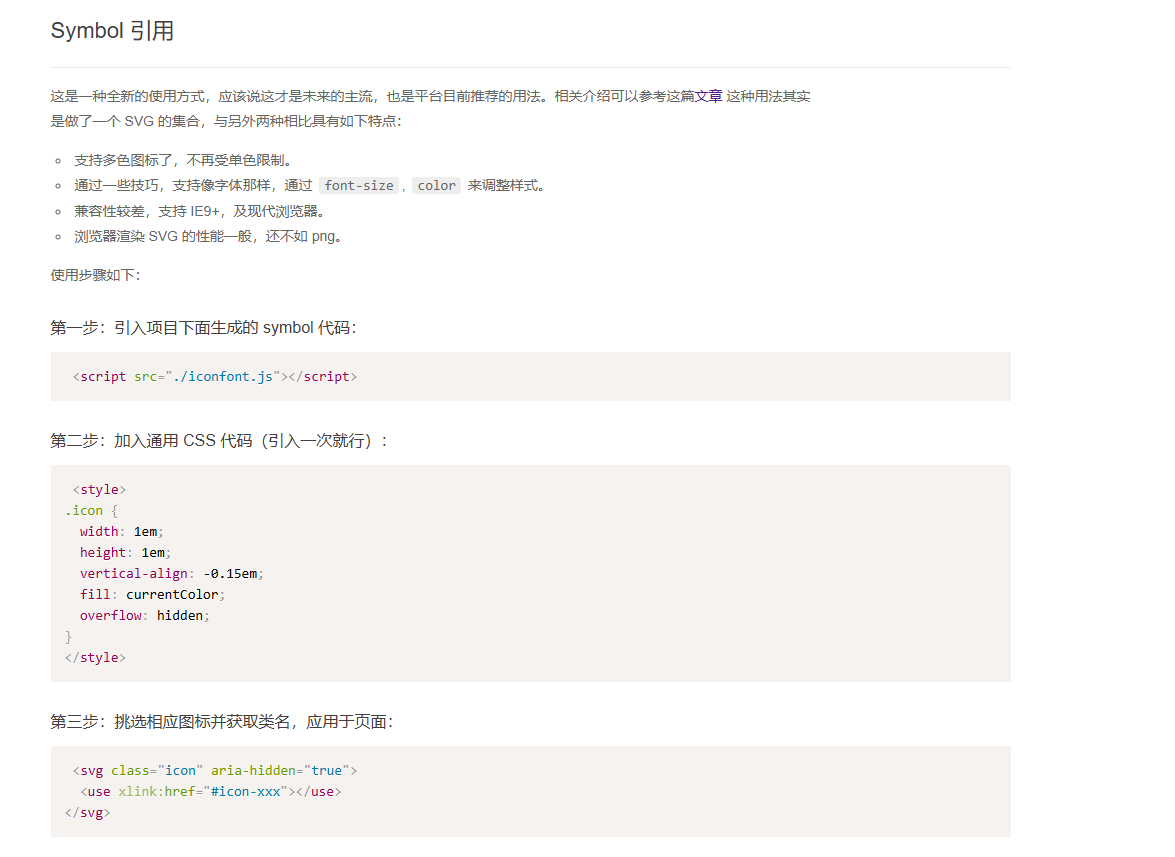Image resolution: width=1175 pixels, height=857 pixels.
Task: Click the closing </style> tag line
Action: pos(95,658)
